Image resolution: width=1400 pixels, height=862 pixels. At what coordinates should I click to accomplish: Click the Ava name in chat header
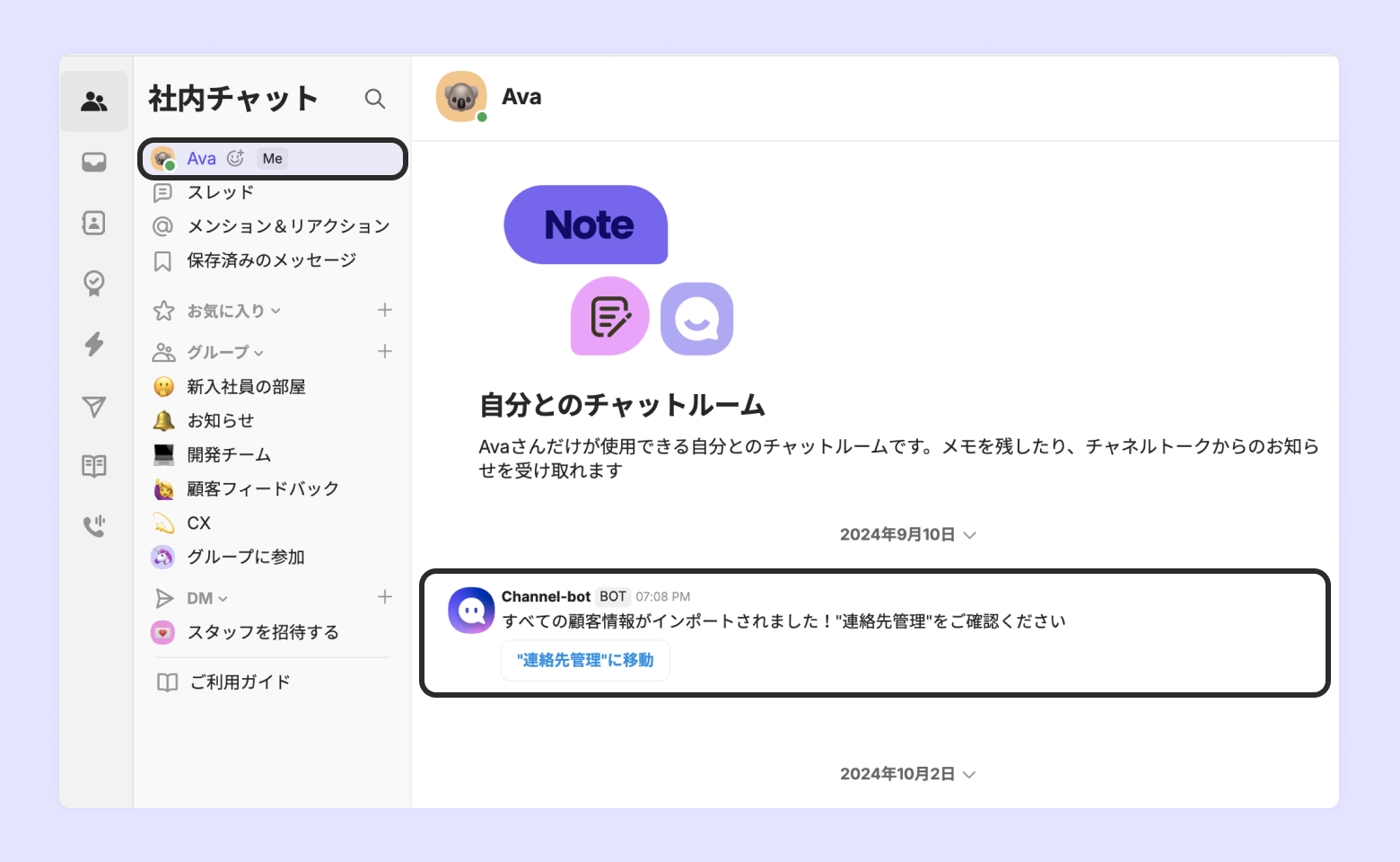coord(521,97)
